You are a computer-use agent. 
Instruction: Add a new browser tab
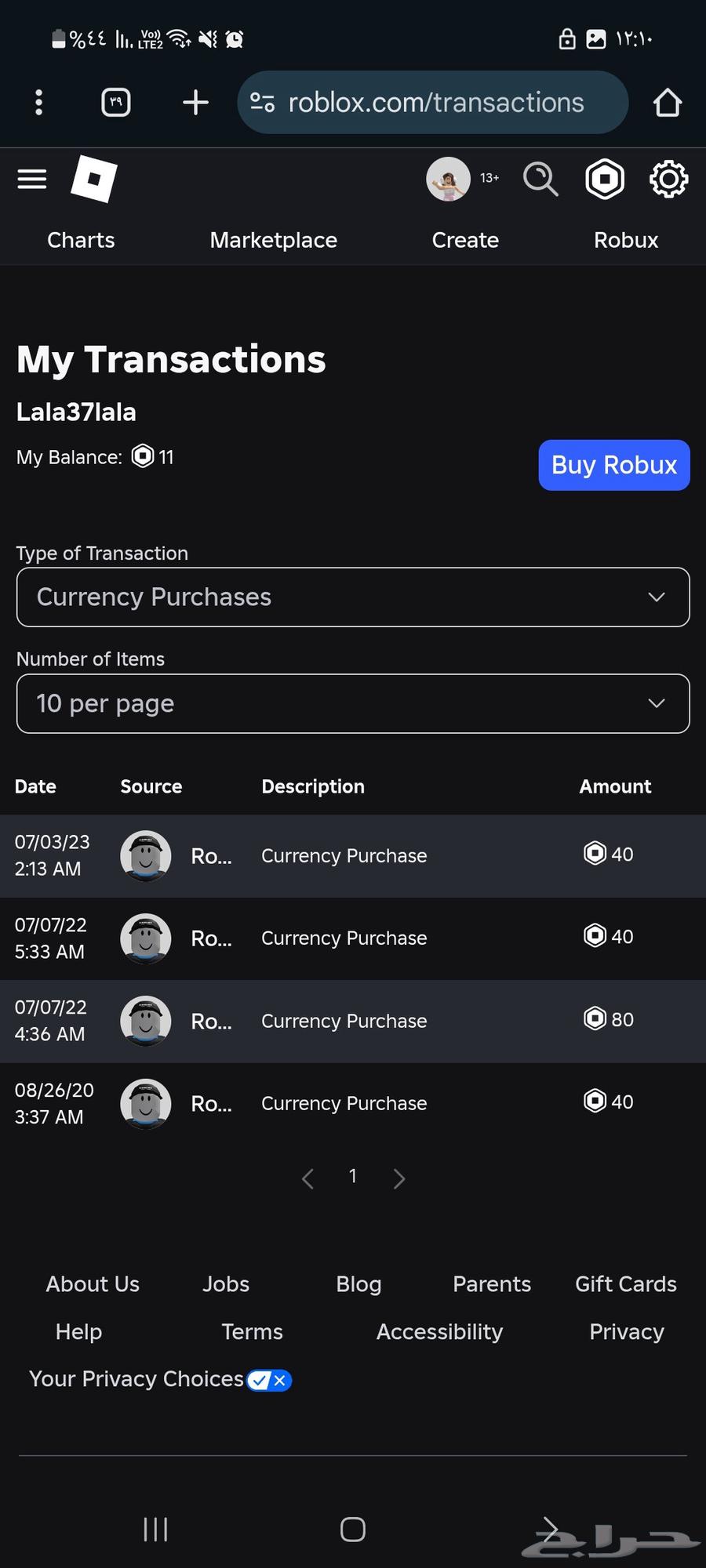pyautogui.click(x=195, y=102)
